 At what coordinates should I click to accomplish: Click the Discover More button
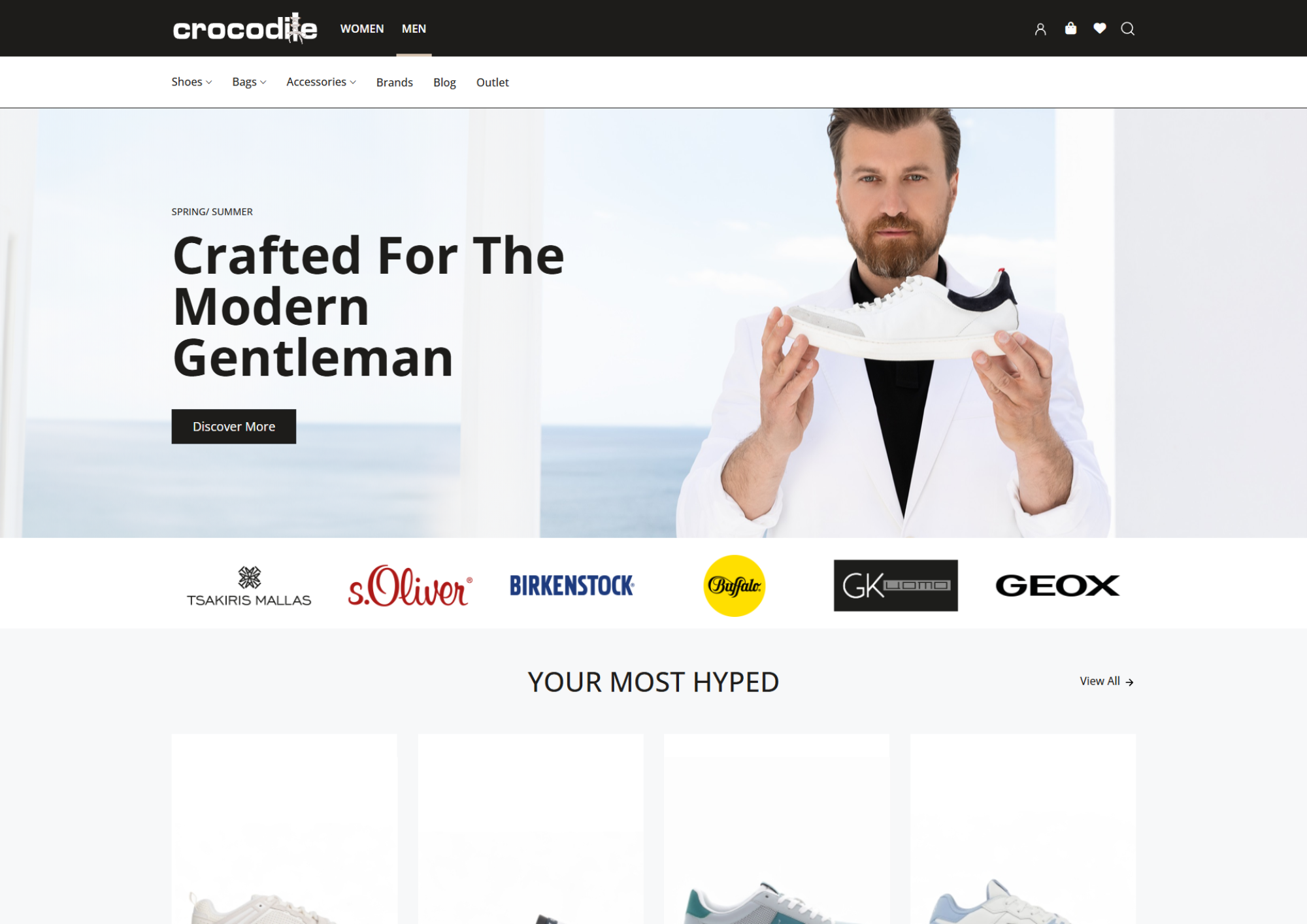(234, 427)
